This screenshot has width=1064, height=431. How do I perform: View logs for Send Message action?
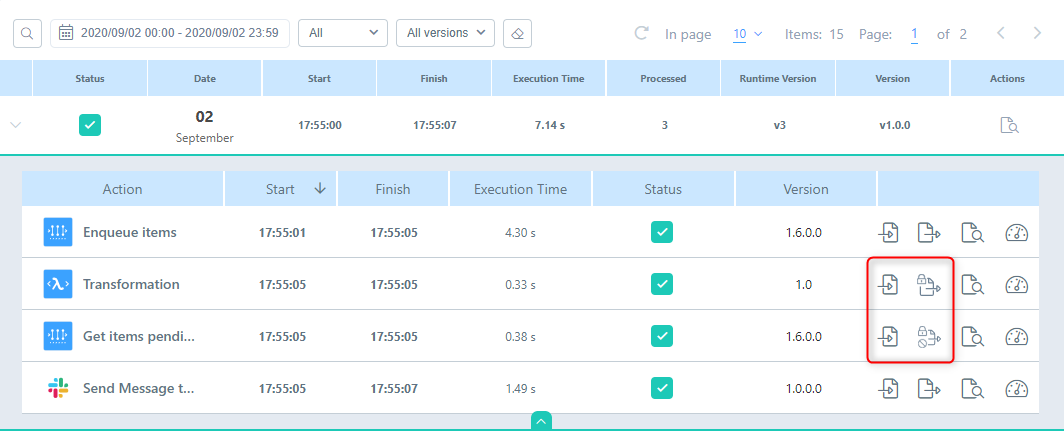(x=972, y=388)
